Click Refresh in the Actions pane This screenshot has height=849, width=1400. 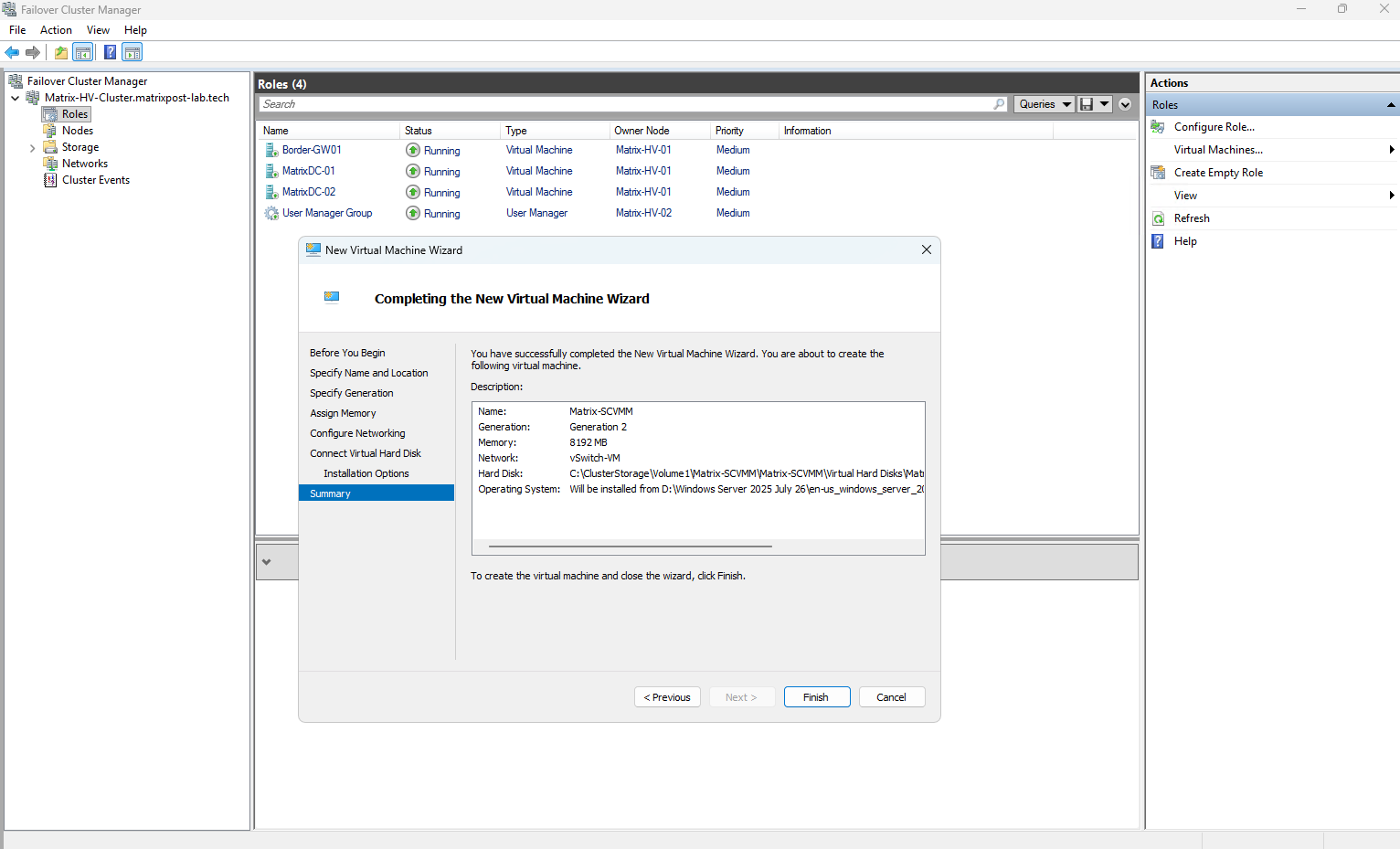[x=1192, y=218]
